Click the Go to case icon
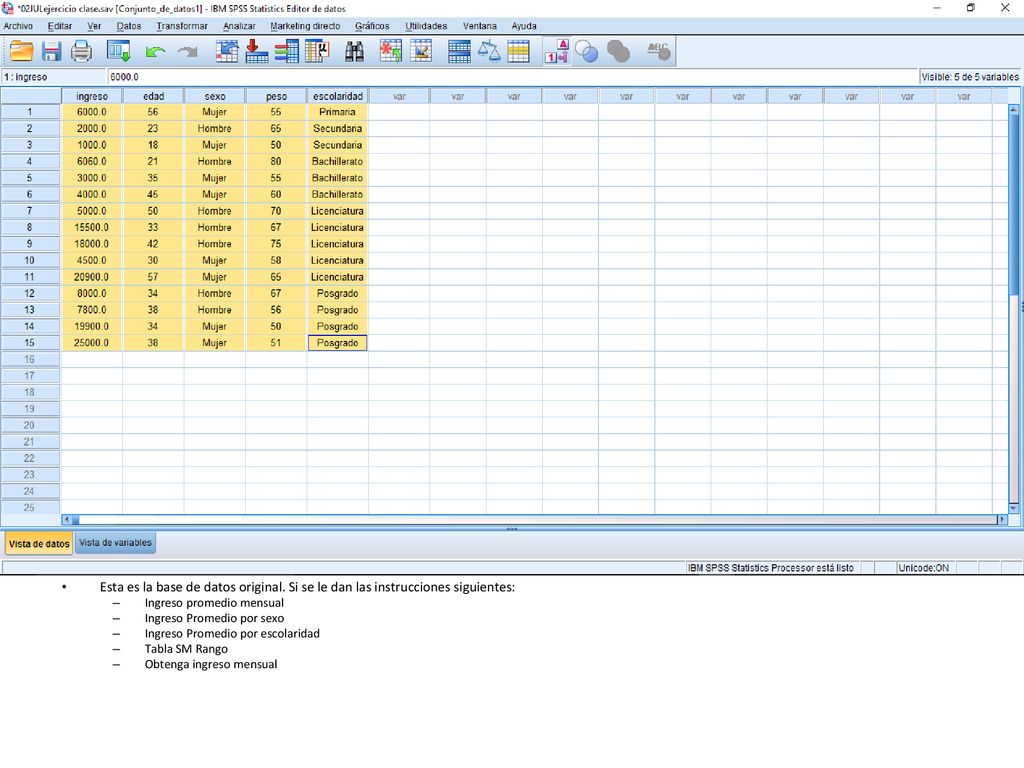The height and width of the screenshot is (768, 1024). coord(227,51)
